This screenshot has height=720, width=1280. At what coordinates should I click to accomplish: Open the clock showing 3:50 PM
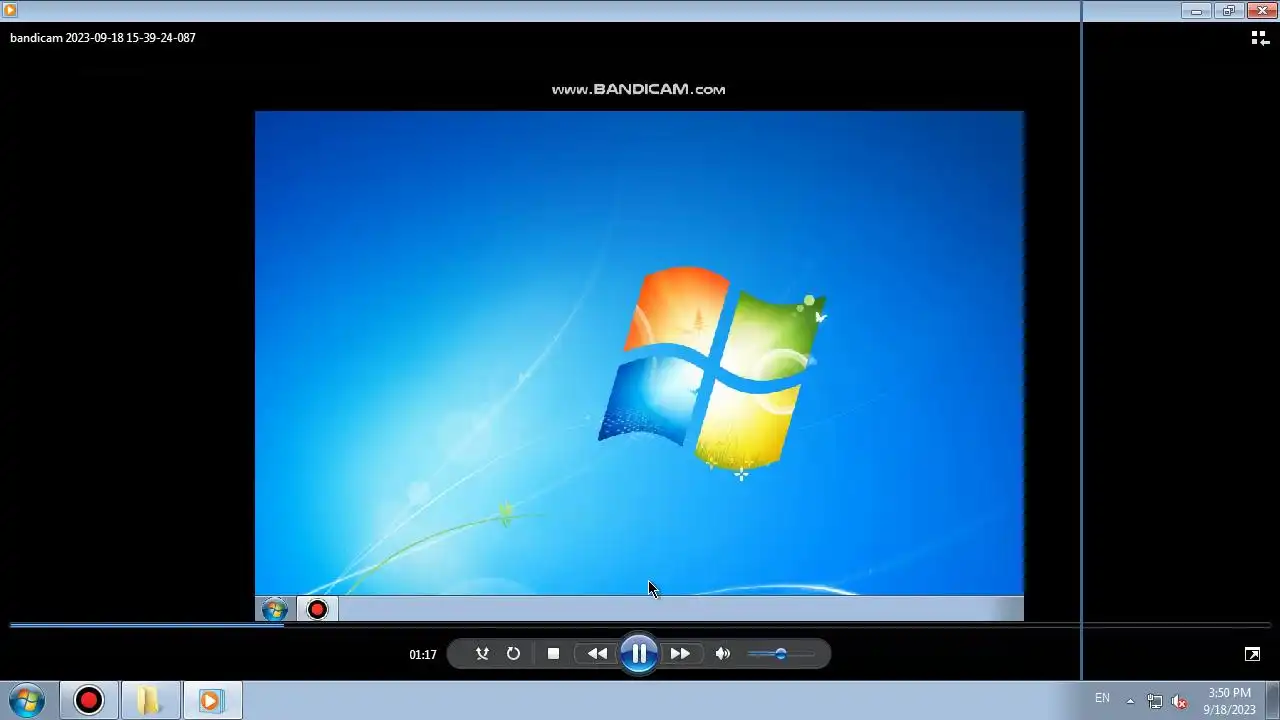tap(1229, 701)
